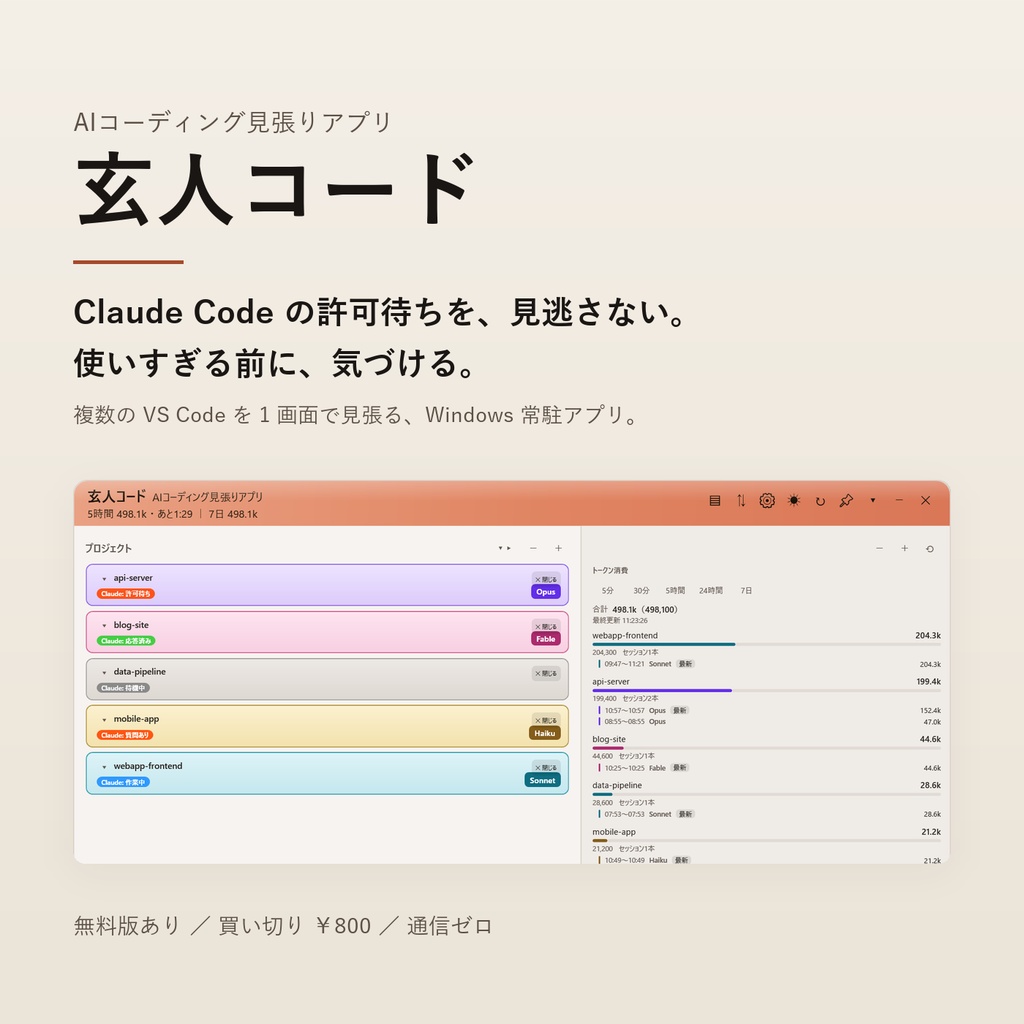Image resolution: width=1024 pixels, height=1024 pixels.
Task: Open the list view icon in title bar
Action: tap(714, 500)
